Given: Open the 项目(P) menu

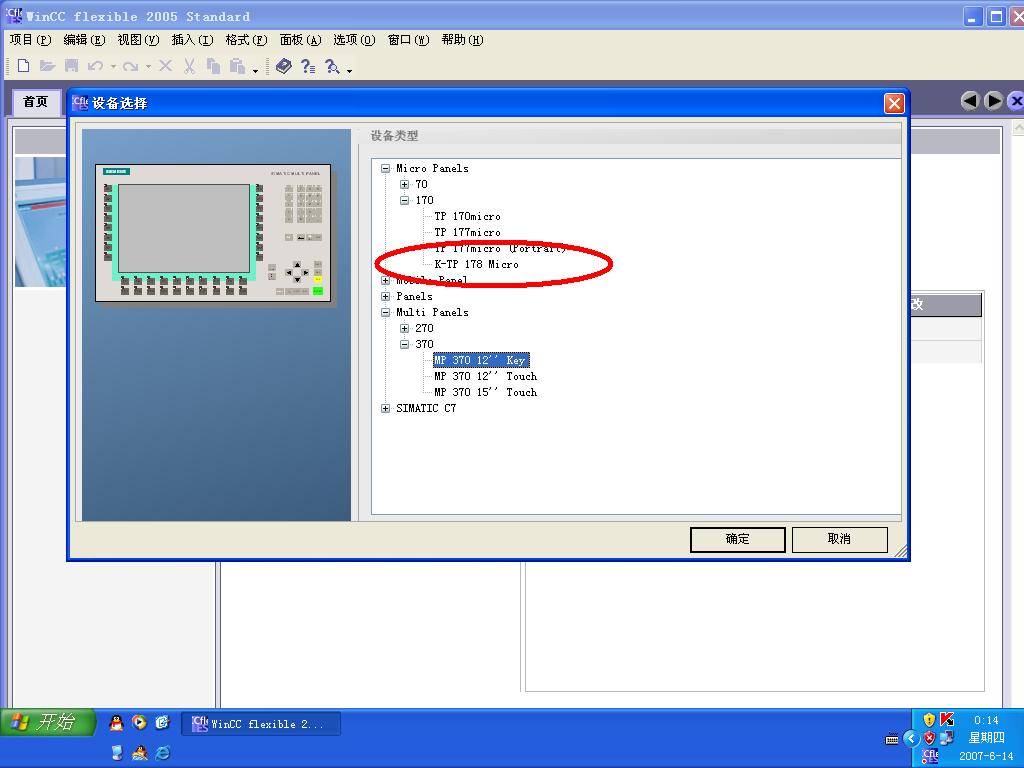Looking at the screenshot, I should click(30, 40).
